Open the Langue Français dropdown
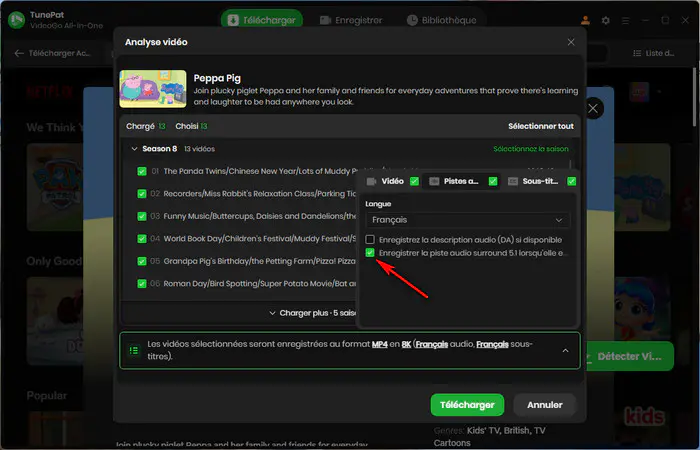700x450 pixels. (467, 220)
